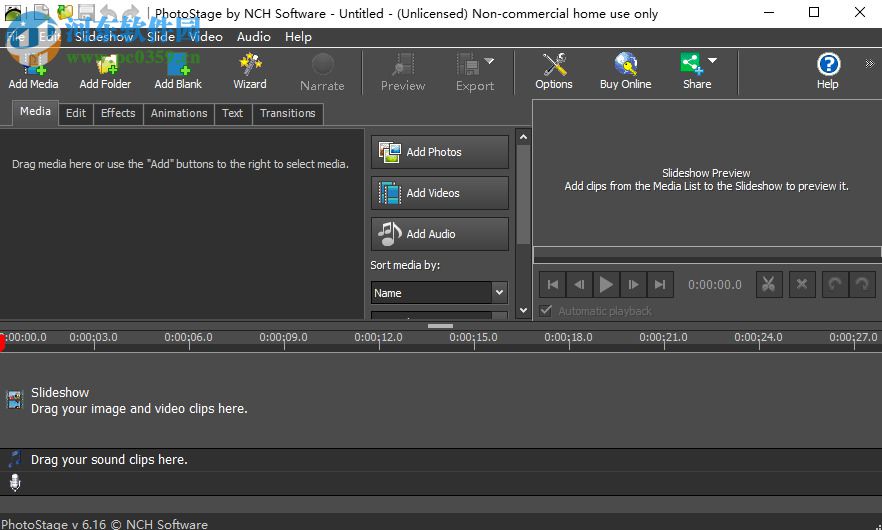Switch to the Text tab
This screenshot has height=530, width=882.
[232, 113]
